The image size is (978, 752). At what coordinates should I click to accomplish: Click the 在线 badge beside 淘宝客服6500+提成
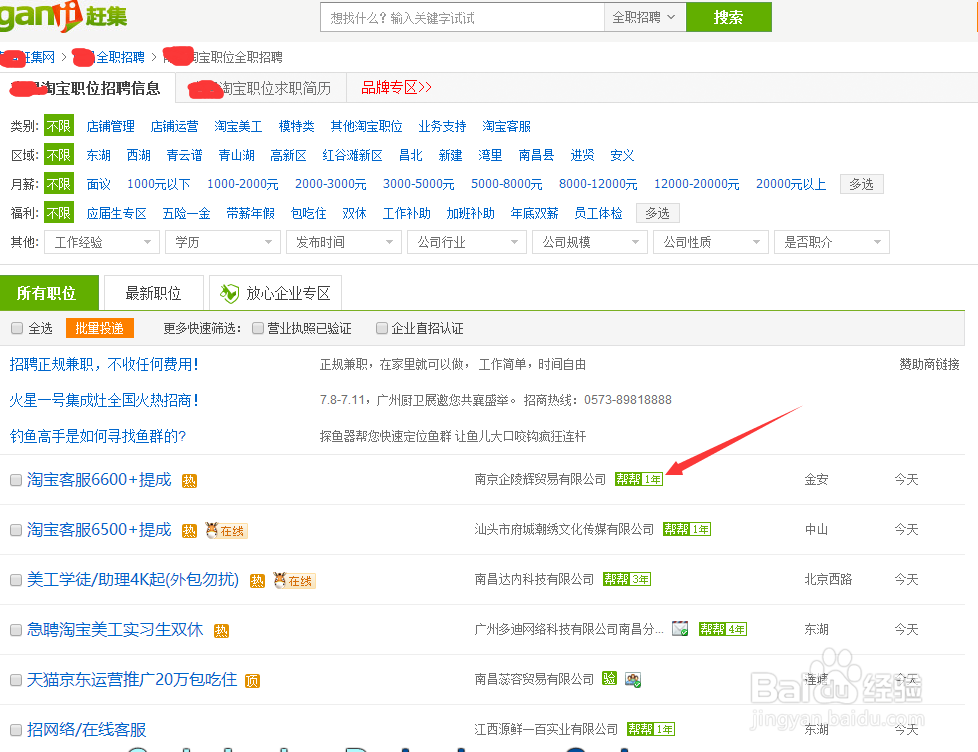pyautogui.click(x=226, y=531)
